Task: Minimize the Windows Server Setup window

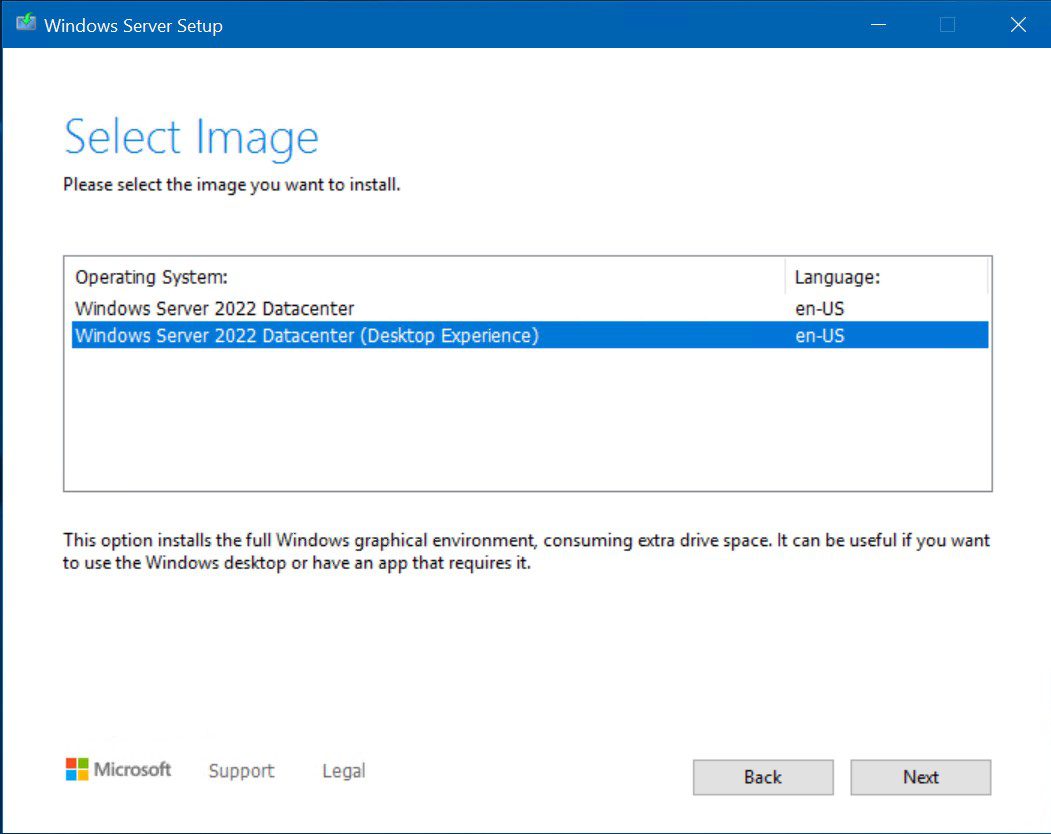Action: (878, 25)
